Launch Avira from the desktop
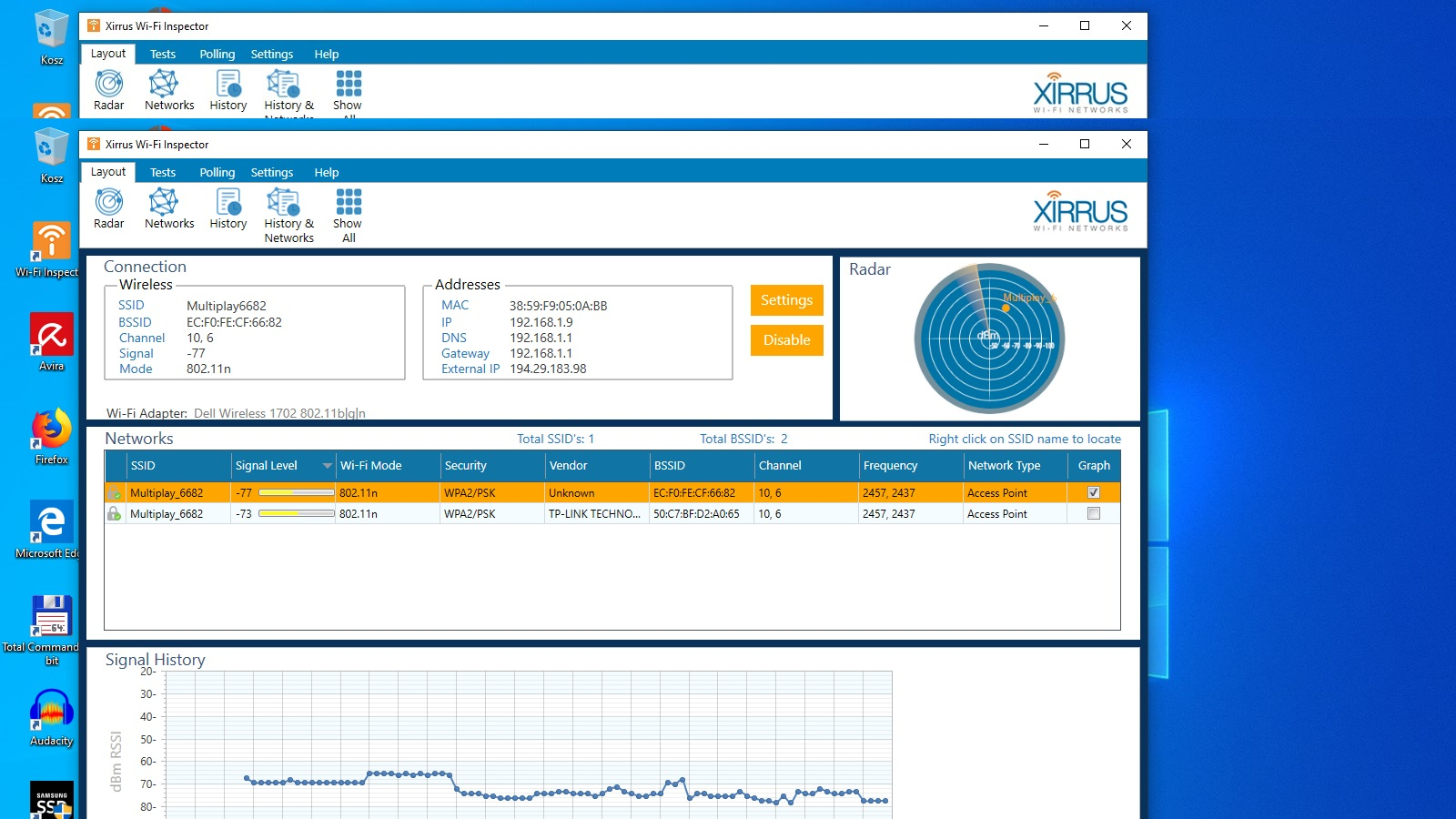The width and height of the screenshot is (1456, 819). click(x=51, y=342)
